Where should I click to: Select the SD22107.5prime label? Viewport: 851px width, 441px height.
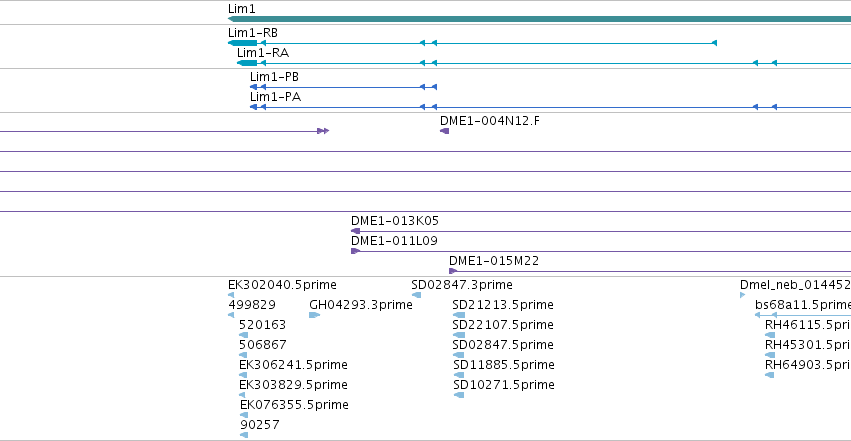tap(503, 325)
